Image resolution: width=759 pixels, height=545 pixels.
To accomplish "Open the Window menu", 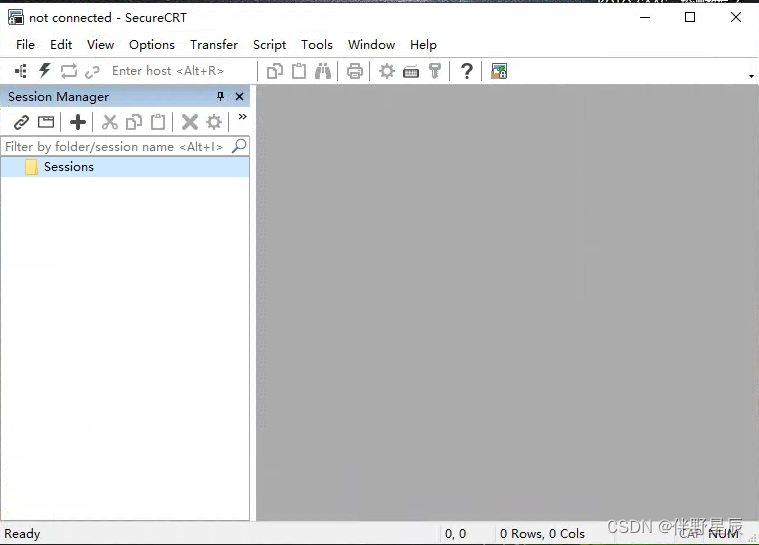I will pyautogui.click(x=371, y=45).
